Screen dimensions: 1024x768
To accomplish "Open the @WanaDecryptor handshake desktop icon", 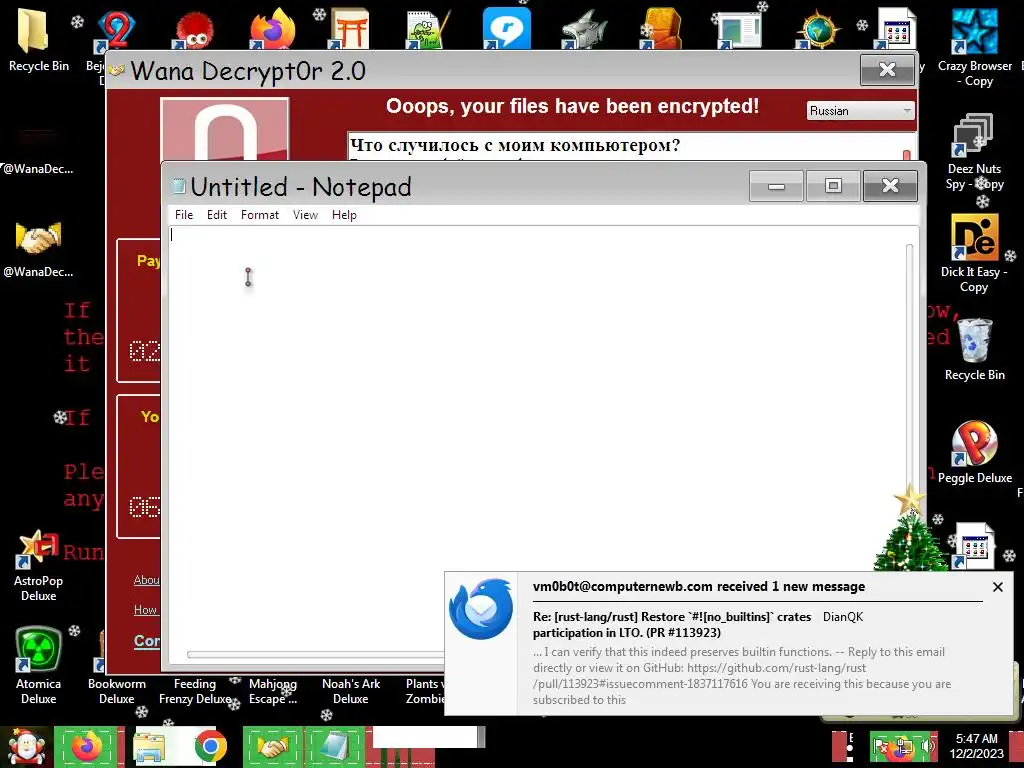I will tap(39, 249).
